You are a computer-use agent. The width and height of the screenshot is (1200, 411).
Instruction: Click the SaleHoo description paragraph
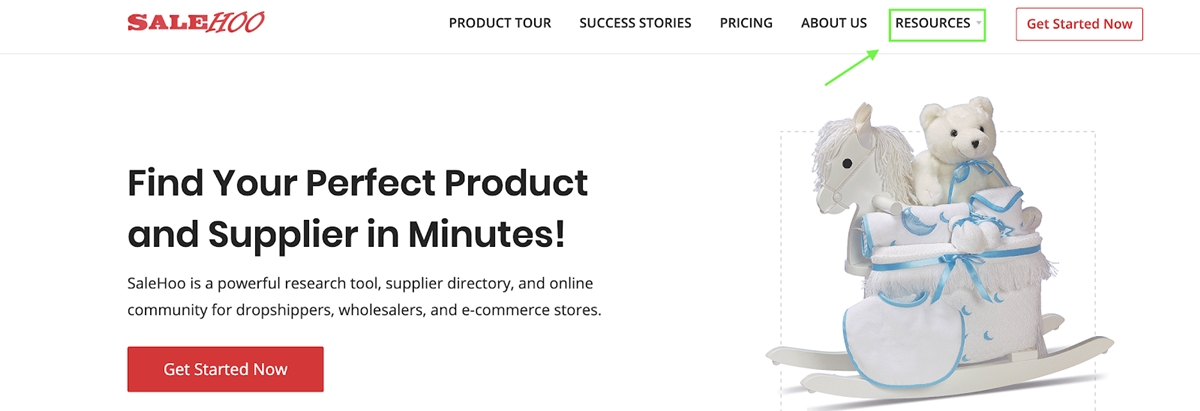click(364, 297)
